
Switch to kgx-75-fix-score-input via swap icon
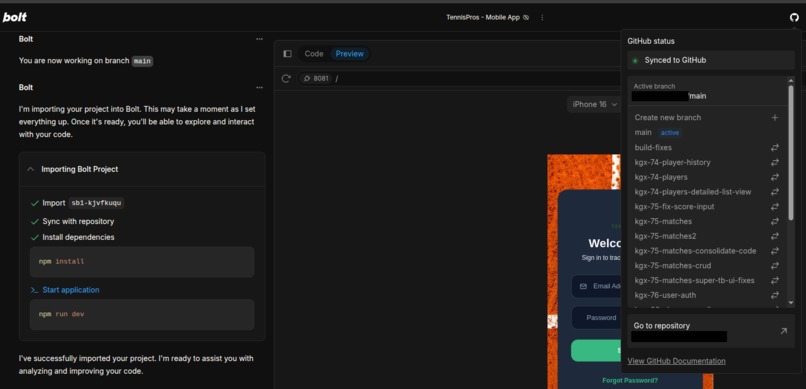point(775,207)
